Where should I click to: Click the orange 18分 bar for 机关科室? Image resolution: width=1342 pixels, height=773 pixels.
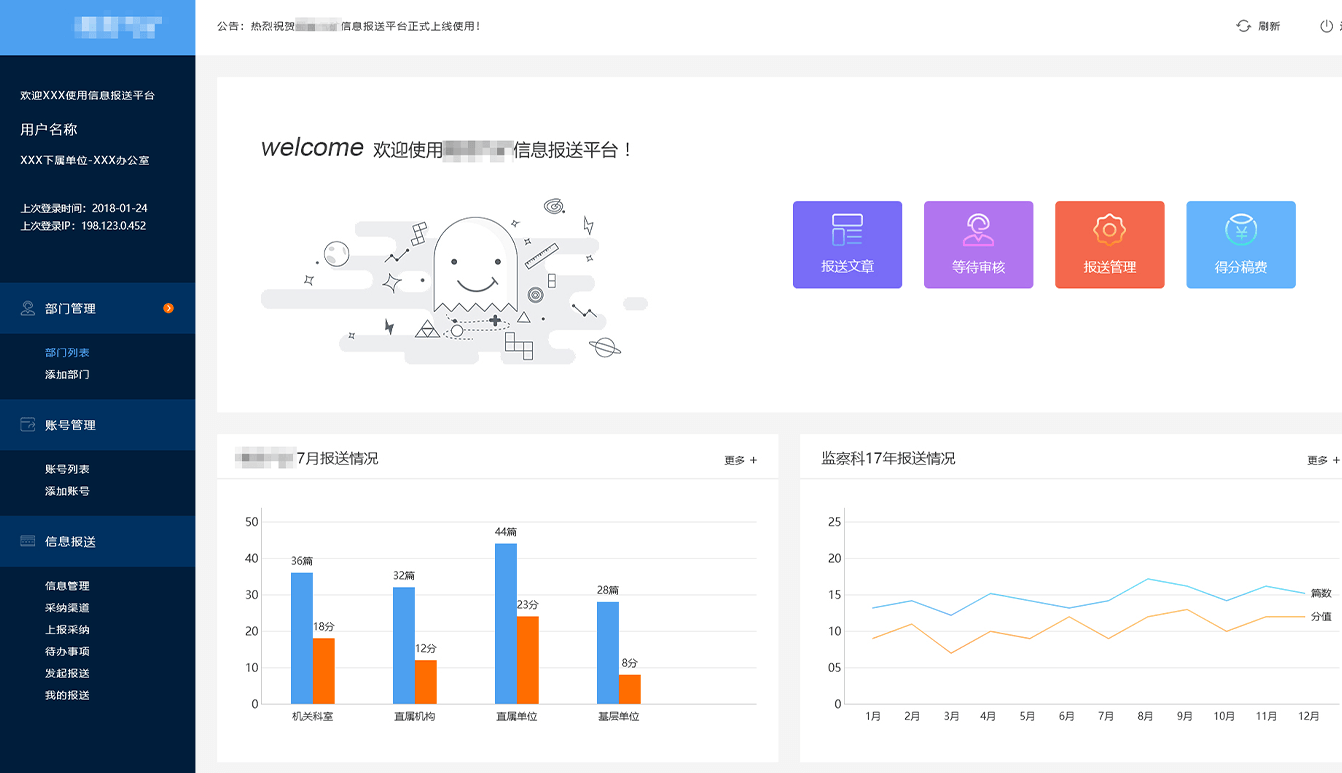point(324,670)
